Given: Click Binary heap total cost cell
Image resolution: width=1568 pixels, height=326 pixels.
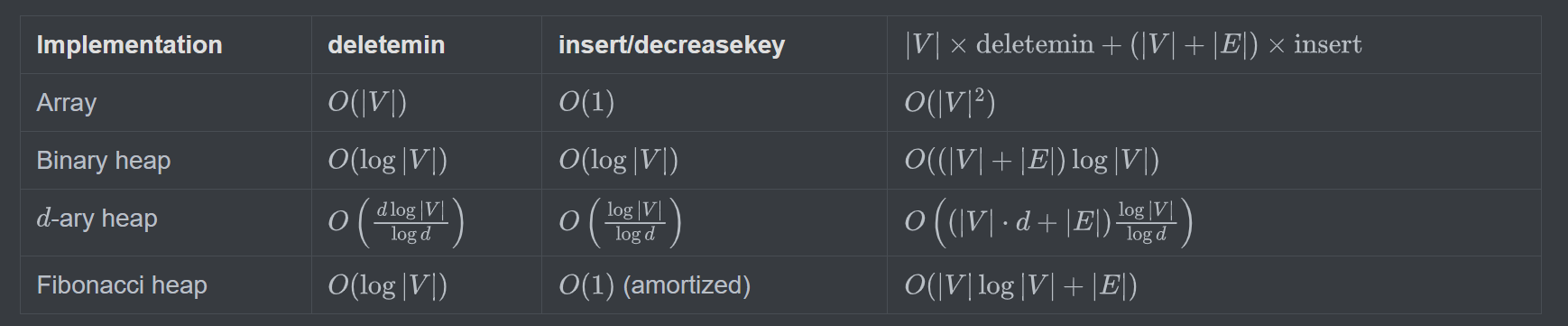Looking at the screenshot, I should point(1032,161).
